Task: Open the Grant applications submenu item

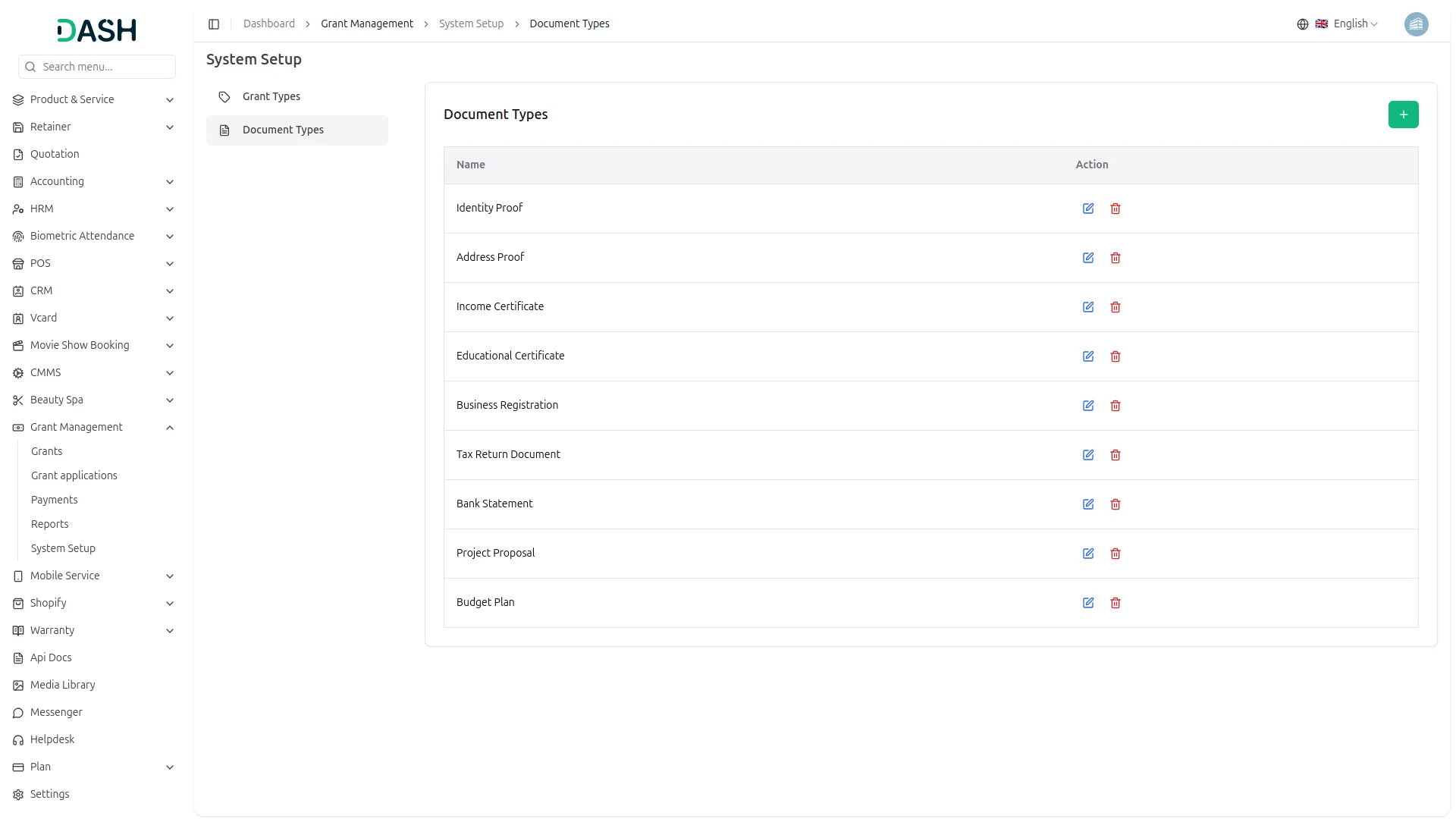Action: pos(74,475)
